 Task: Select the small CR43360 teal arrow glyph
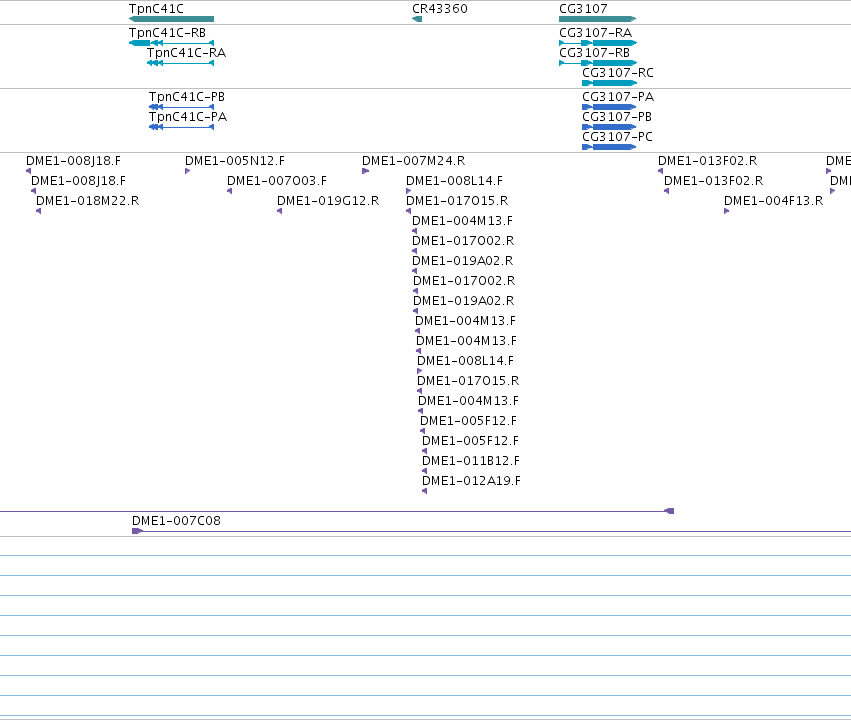tap(417, 19)
